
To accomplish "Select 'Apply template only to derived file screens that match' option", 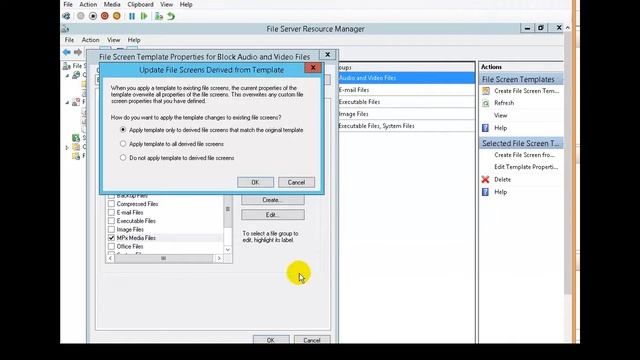I will click(123, 130).
